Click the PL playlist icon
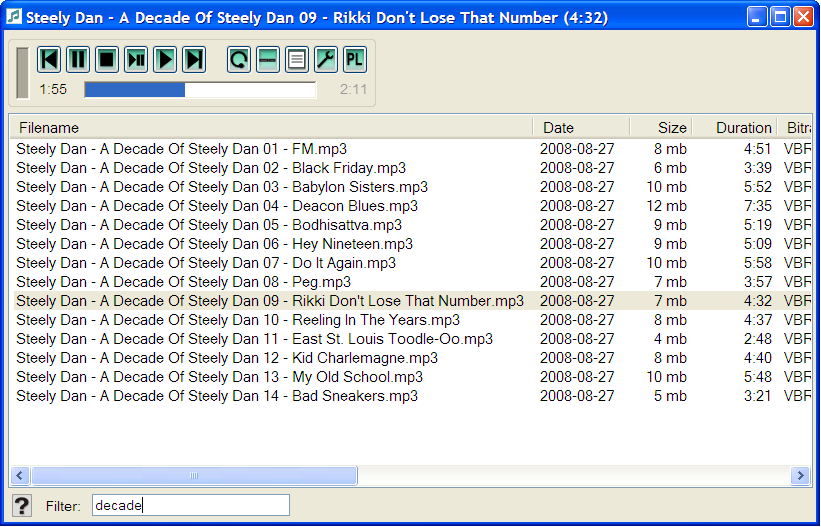Viewport: 821px width, 527px height. (355, 59)
